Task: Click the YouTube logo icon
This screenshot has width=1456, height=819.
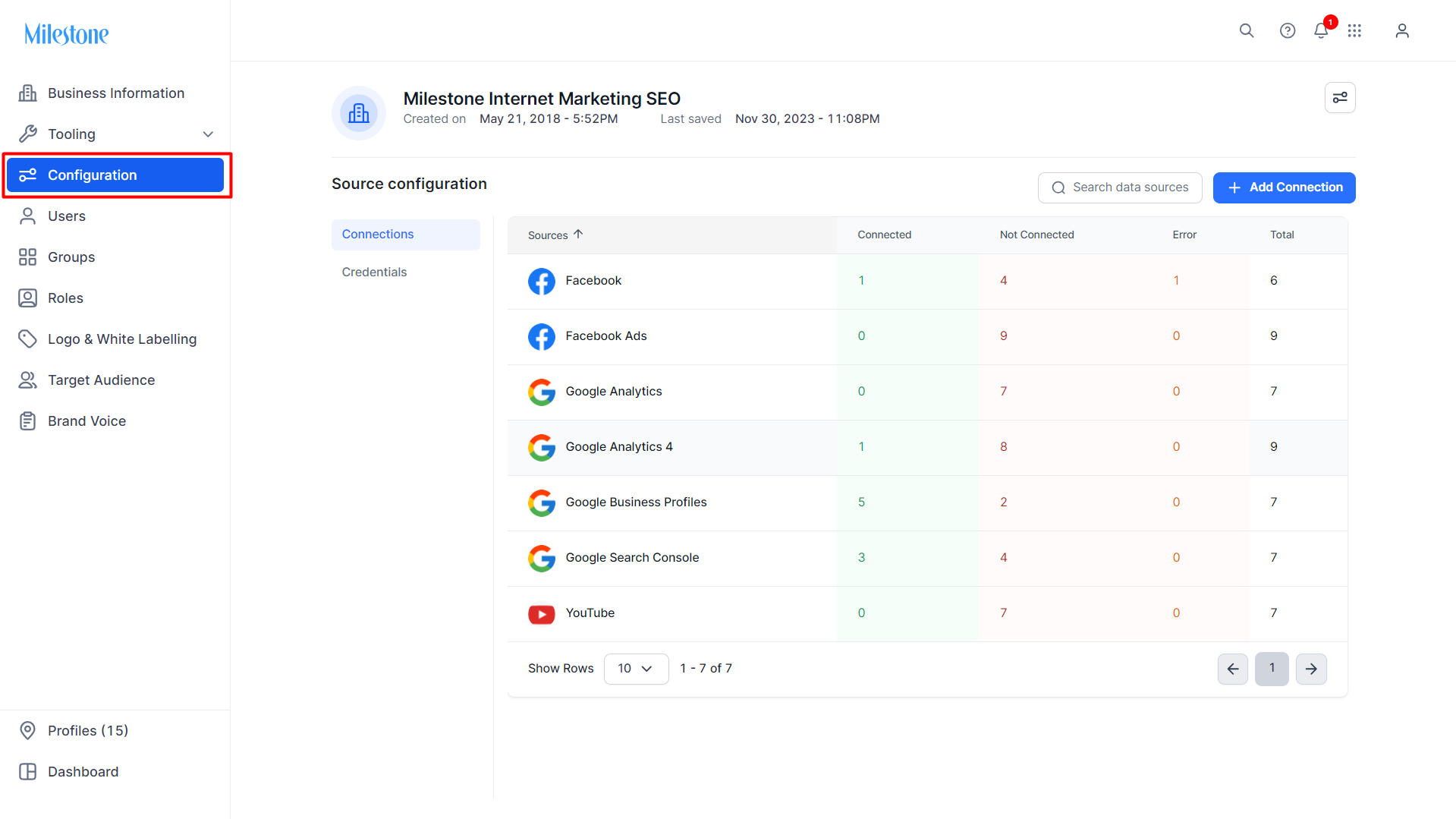Action: click(542, 614)
